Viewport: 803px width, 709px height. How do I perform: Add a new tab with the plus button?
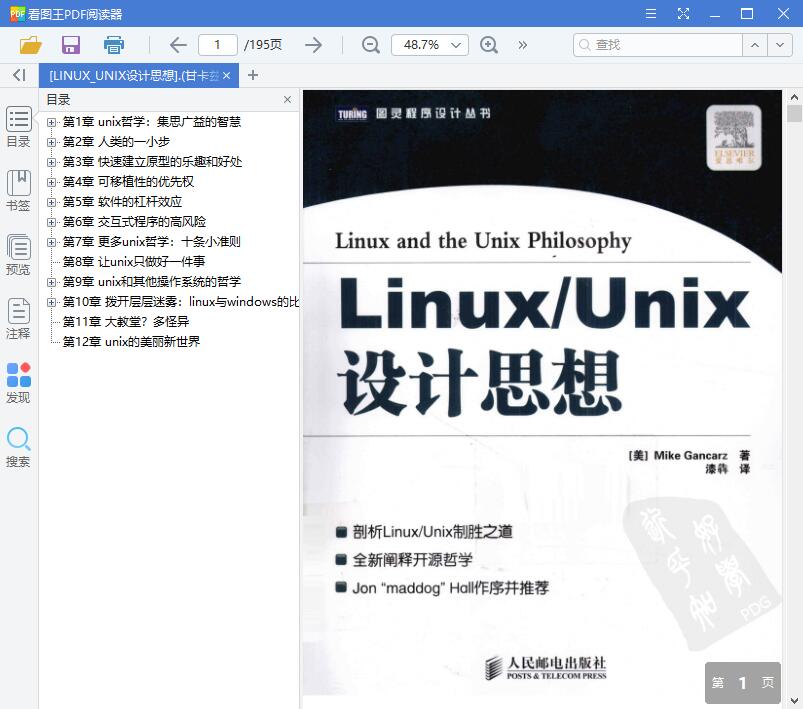(x=252, y=75)
